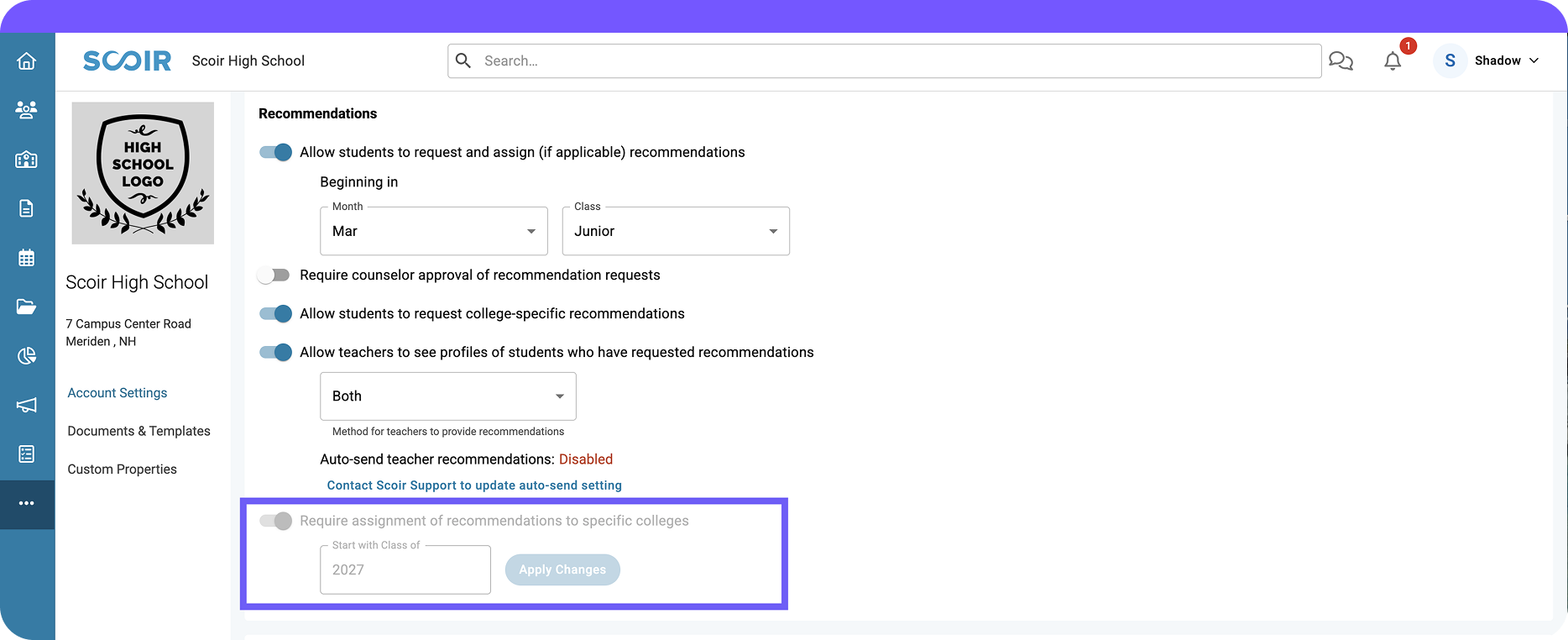
Task: Open Documents & Templates menu item
Action: click(139, 431)
